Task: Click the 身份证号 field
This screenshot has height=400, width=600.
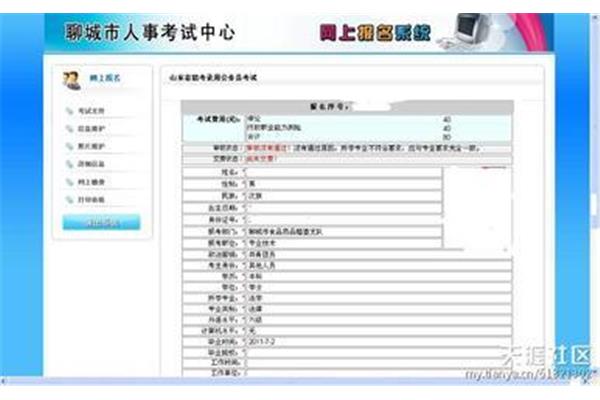Action: pos(344,220)
